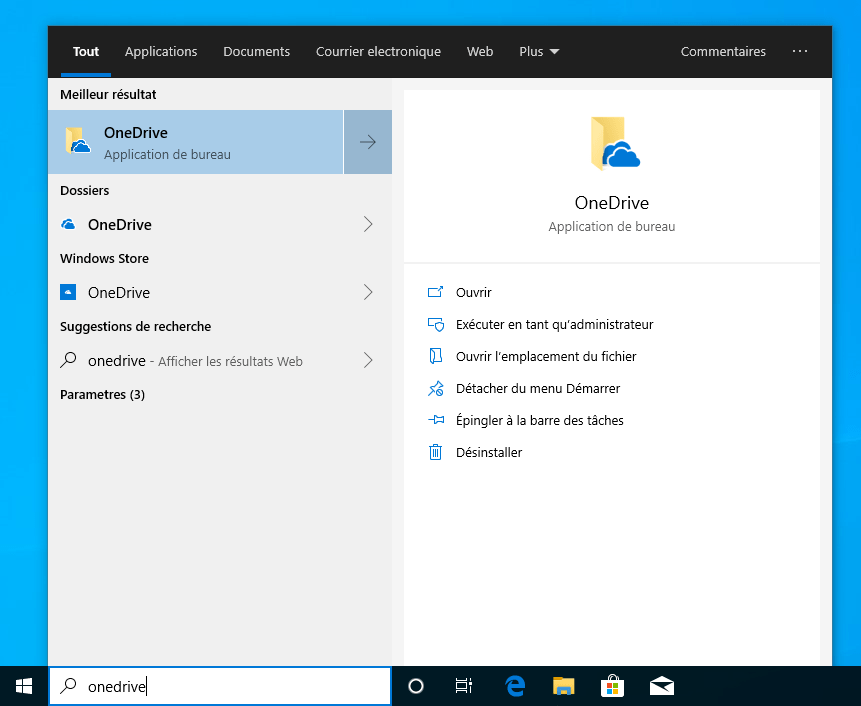The width and height of the screenshot is (861, 706).
Task: Click the OneDrive folder icon in best result
Action: point(77,142)
